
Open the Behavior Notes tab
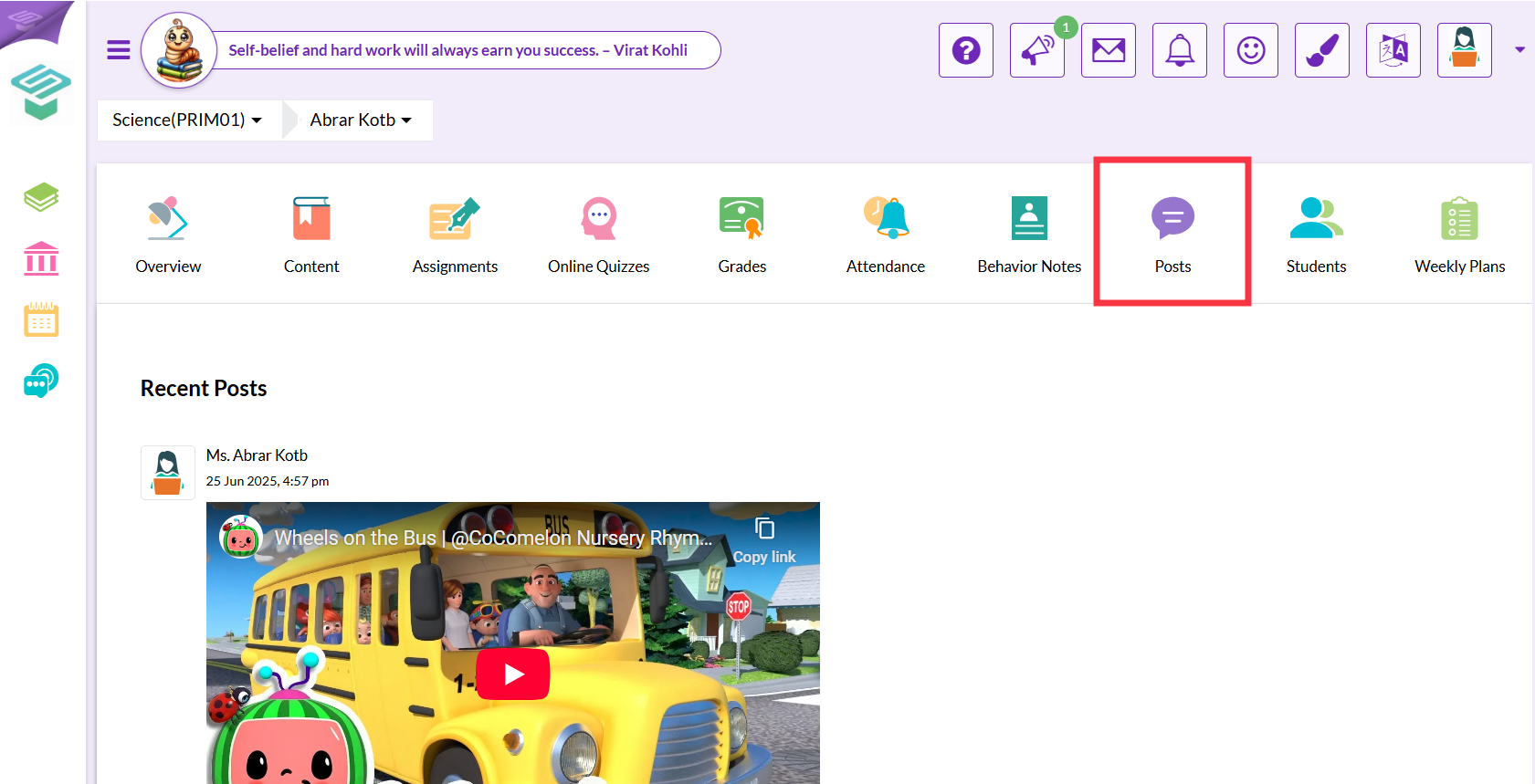click(x=1029, y=235)
